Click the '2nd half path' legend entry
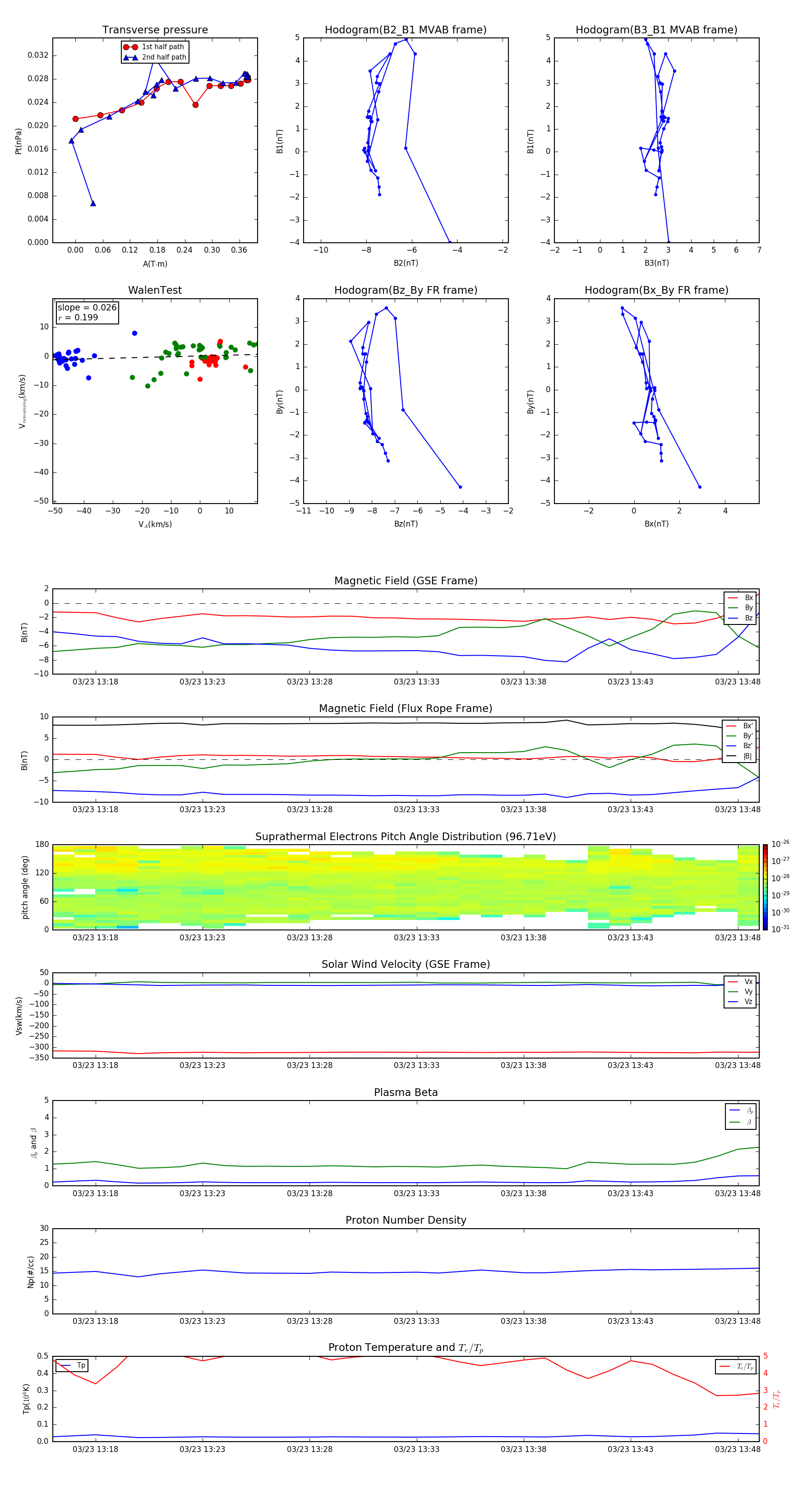This screenshot has width=812, height=1489. click(x=155, y=57)
